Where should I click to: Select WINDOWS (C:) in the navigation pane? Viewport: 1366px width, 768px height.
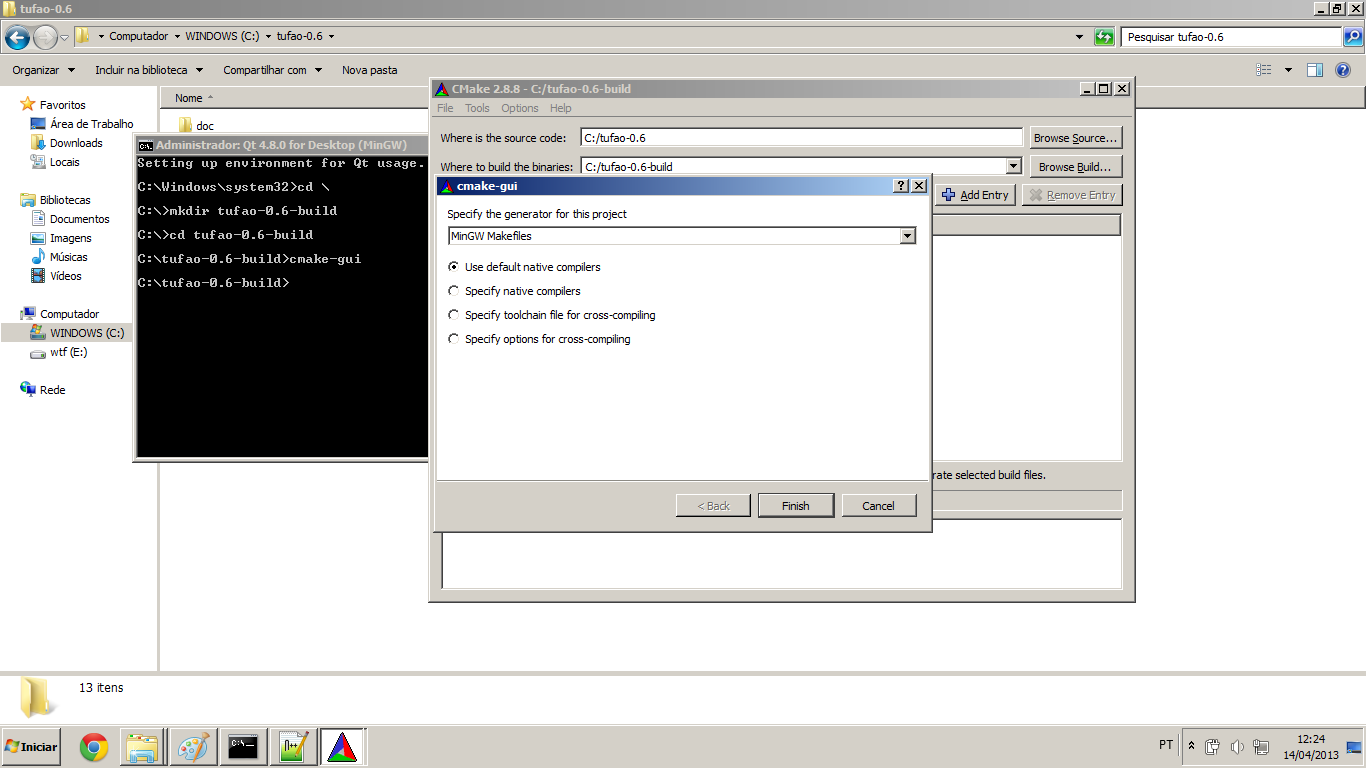pyautogui.click(x=87, y=333)
